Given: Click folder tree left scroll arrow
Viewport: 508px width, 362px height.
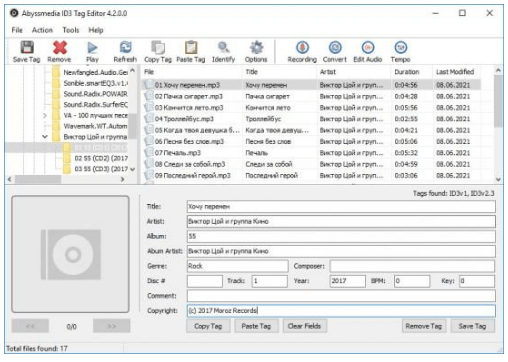Looking at the screenshot, I should (x=10, y=179).
